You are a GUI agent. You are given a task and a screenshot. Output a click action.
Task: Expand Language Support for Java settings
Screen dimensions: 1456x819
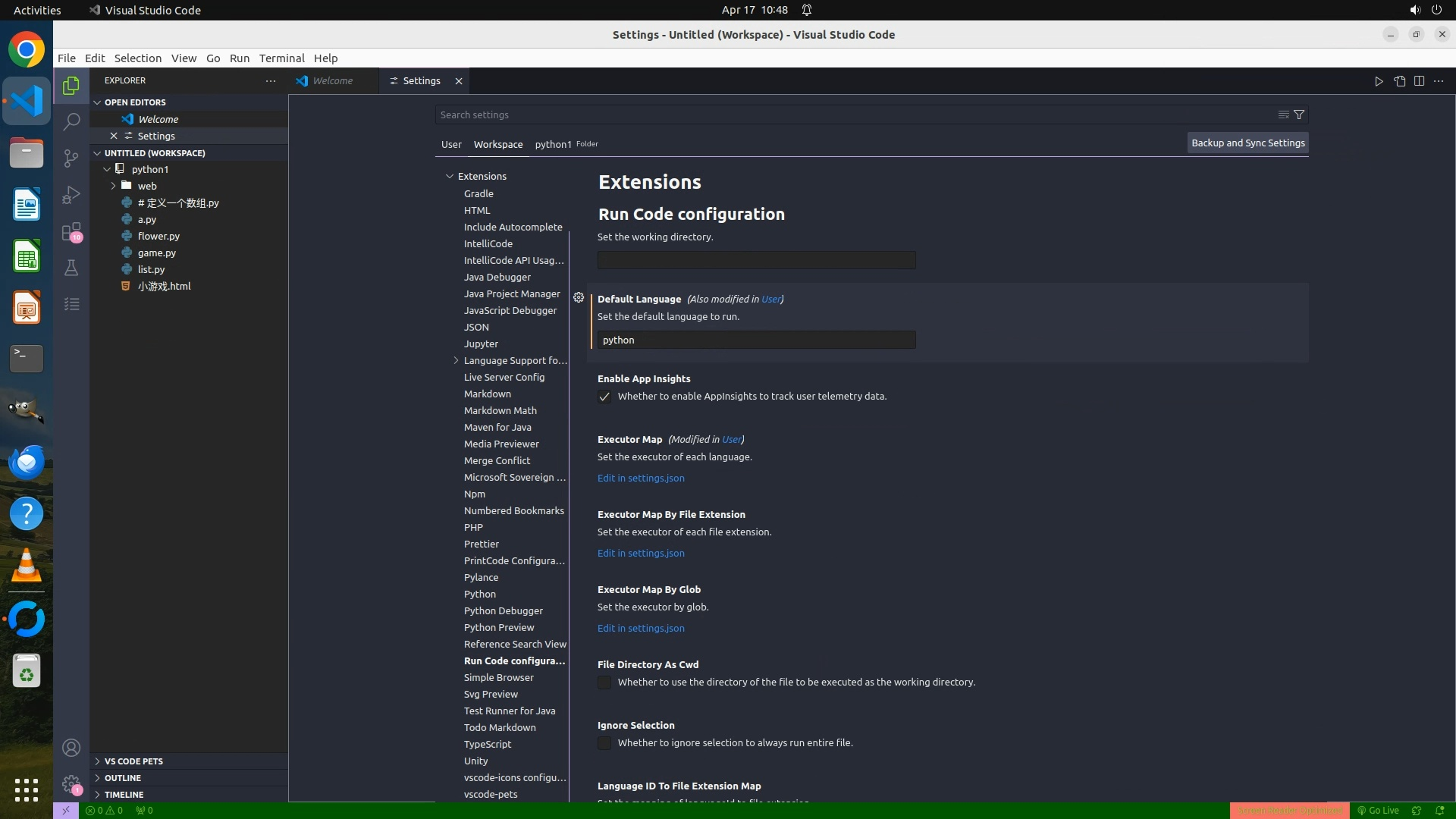coord(456,360)
